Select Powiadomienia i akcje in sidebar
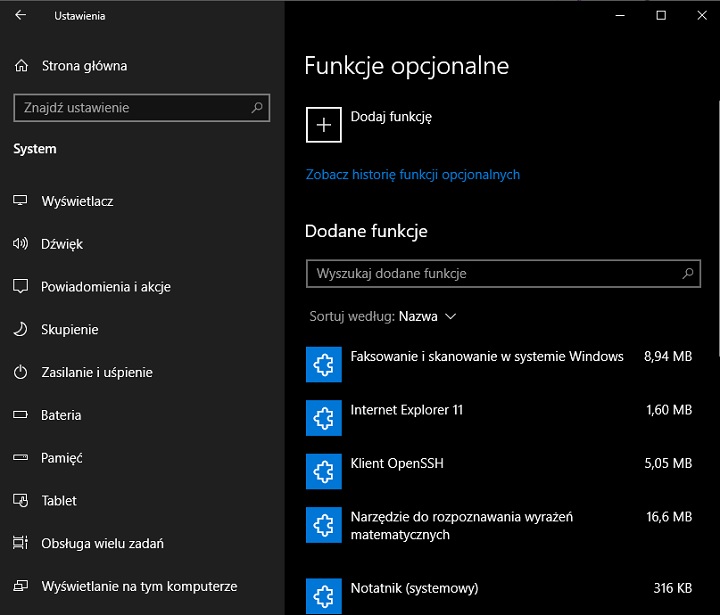 pos(105,287)
